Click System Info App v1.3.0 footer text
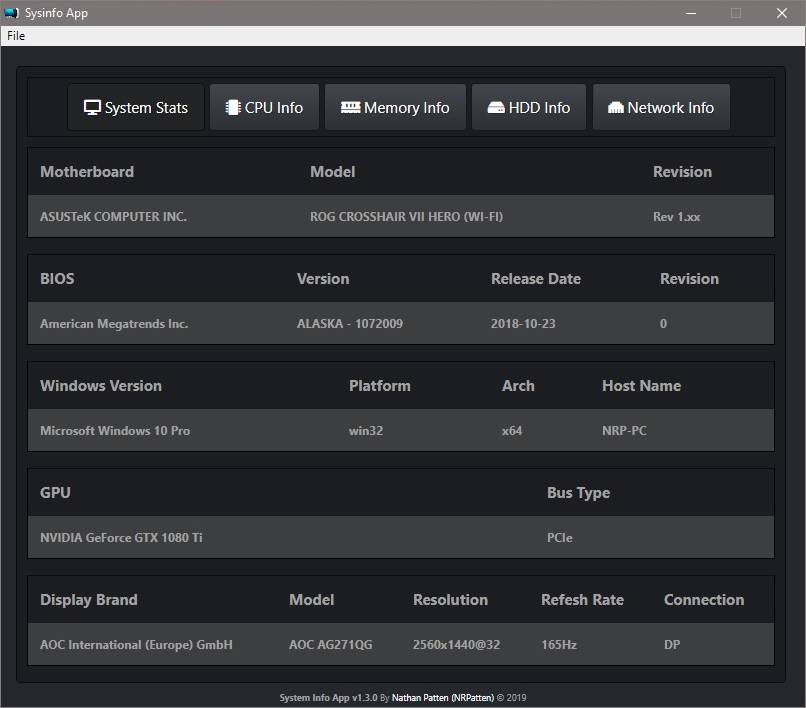Image resolution: width=806 pixels, height=708 pixels. [x=328, y=698]
